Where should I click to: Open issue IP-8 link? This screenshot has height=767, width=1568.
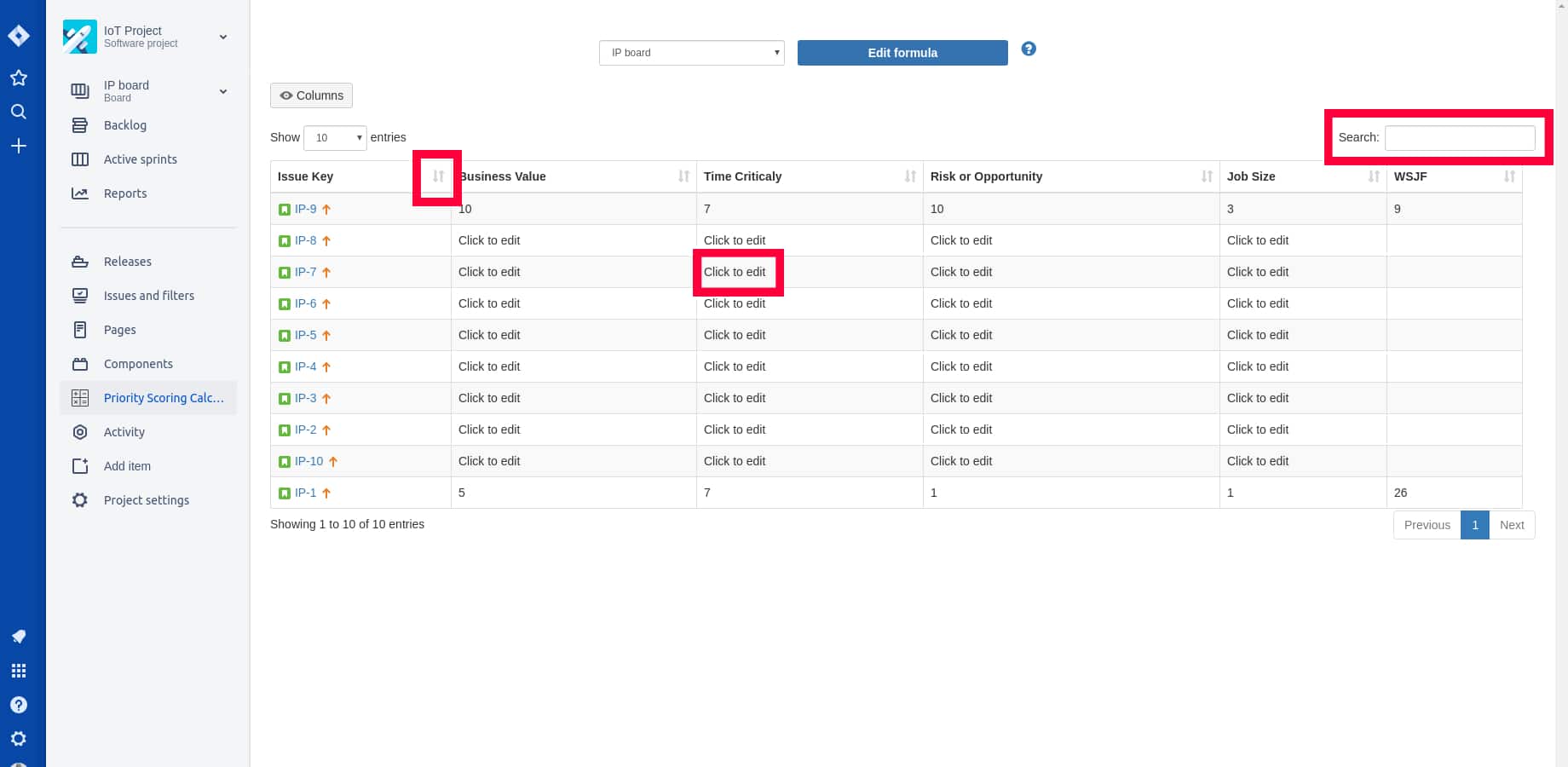point(305,240)
